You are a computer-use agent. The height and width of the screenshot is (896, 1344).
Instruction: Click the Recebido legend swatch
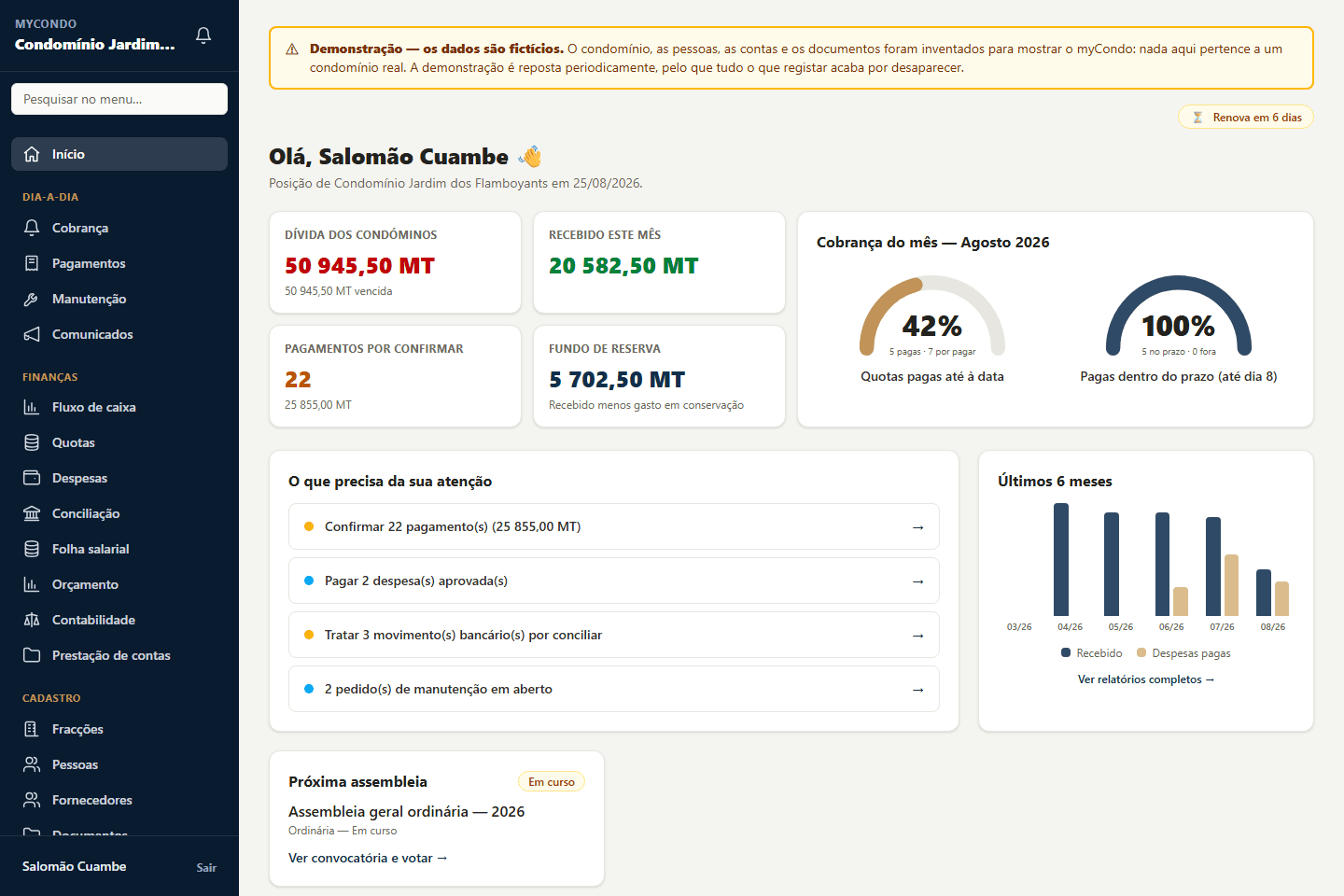click(x=1066, y=652)
